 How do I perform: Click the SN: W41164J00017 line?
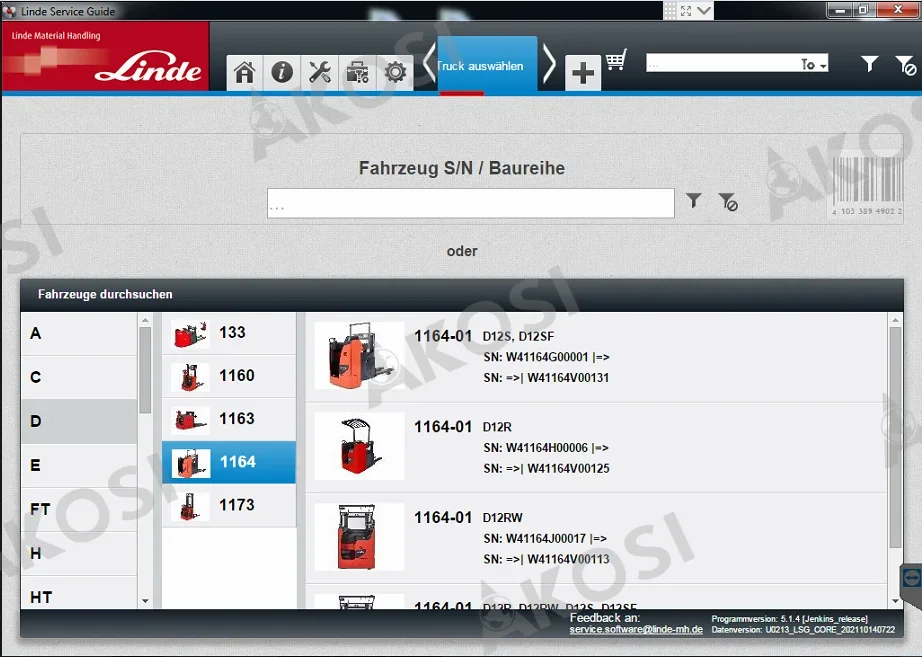point(545,538)
